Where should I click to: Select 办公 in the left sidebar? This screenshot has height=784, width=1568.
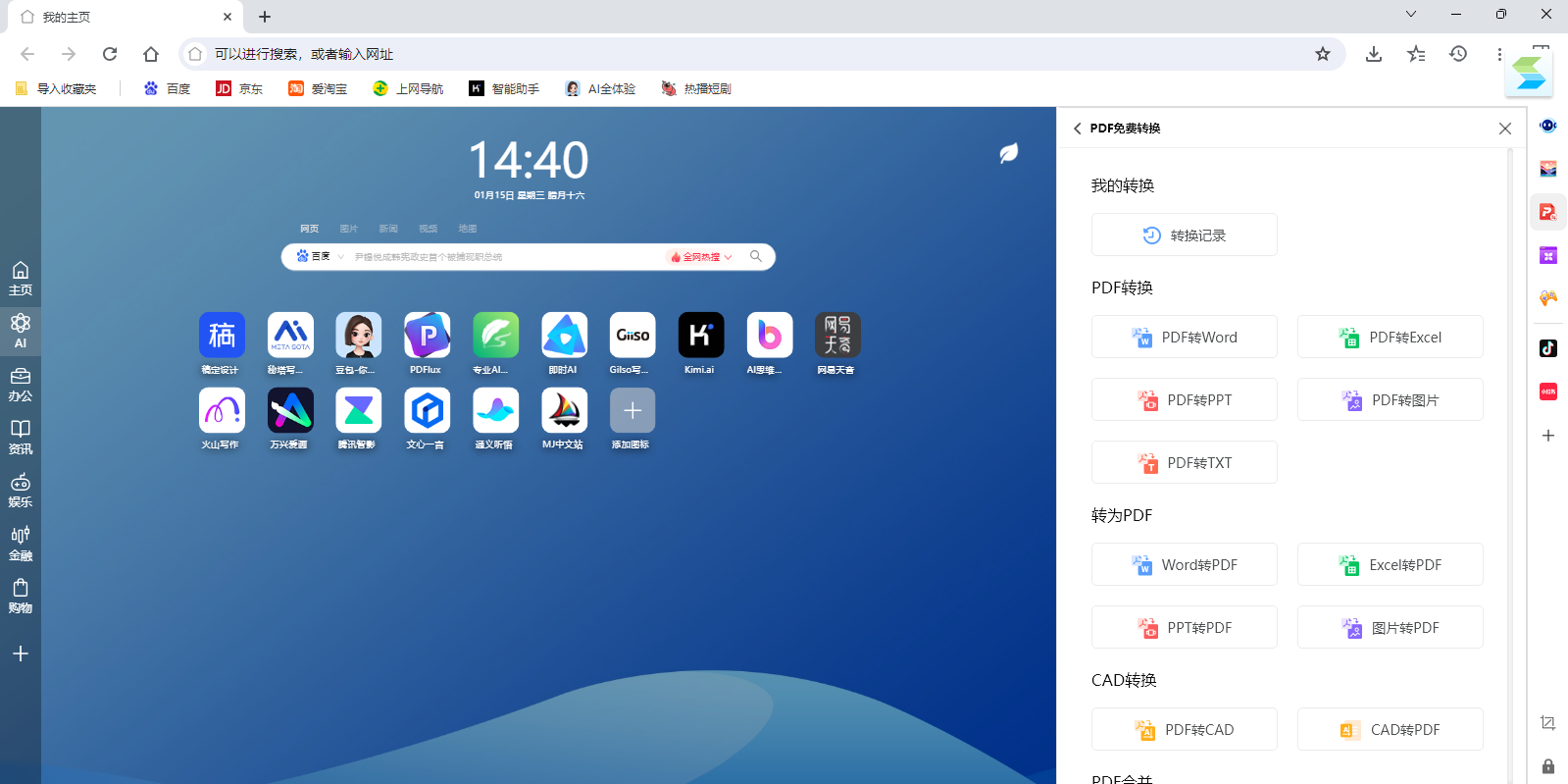pyautogui.click(x=21, y=385)
